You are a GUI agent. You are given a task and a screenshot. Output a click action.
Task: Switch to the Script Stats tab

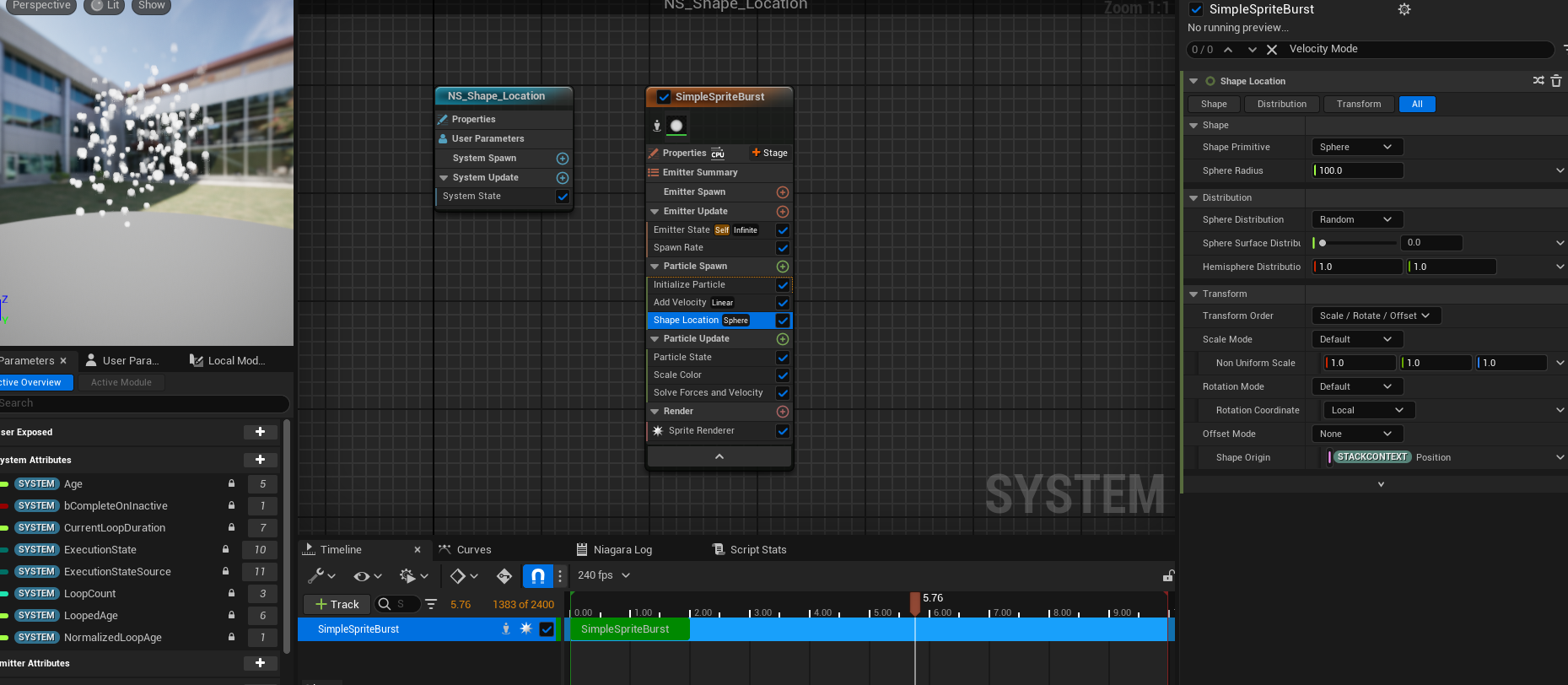click(x=750, y=550)
